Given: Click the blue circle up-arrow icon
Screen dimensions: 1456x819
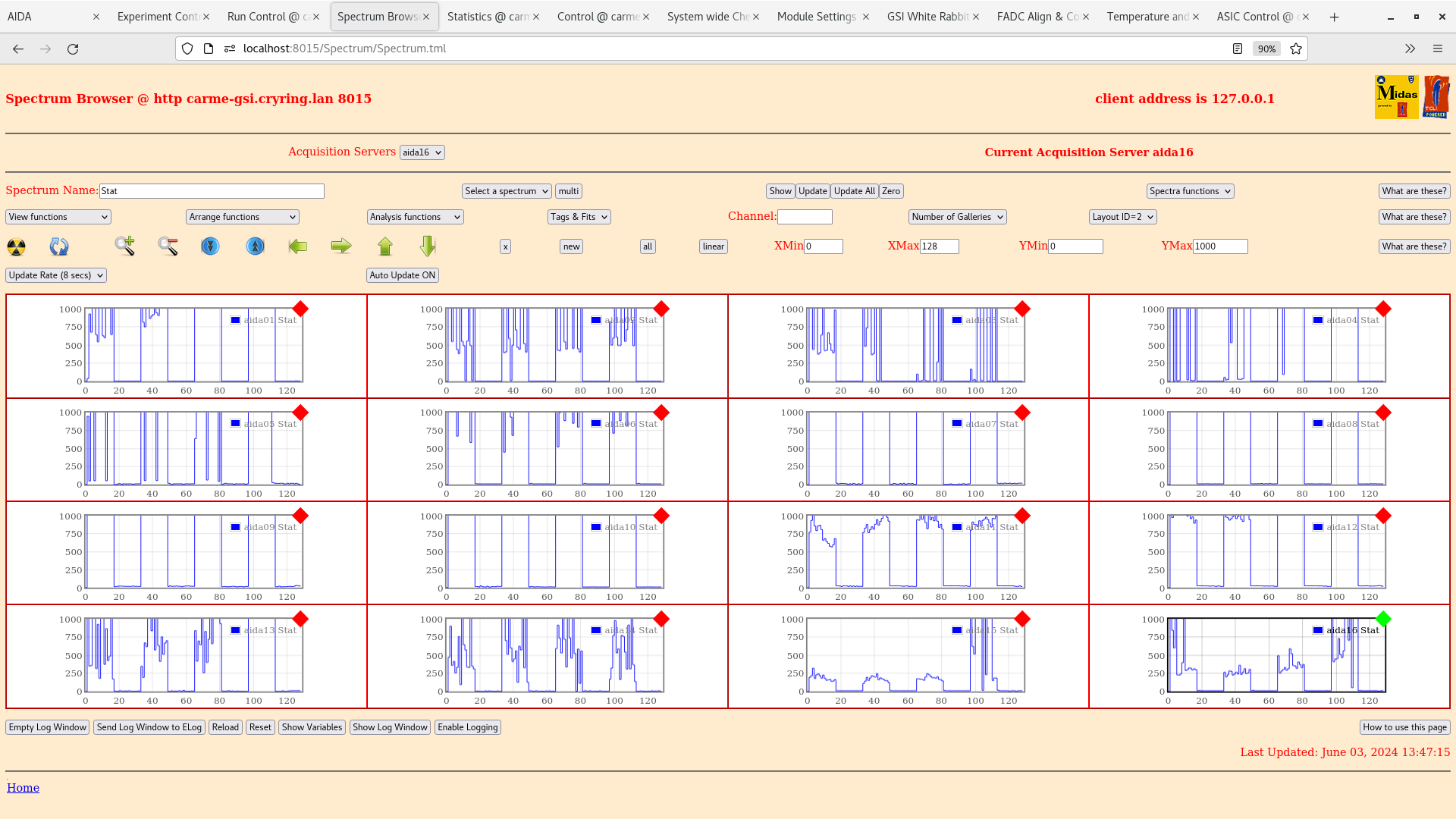Looking at the screenshot, I should 256,246.
